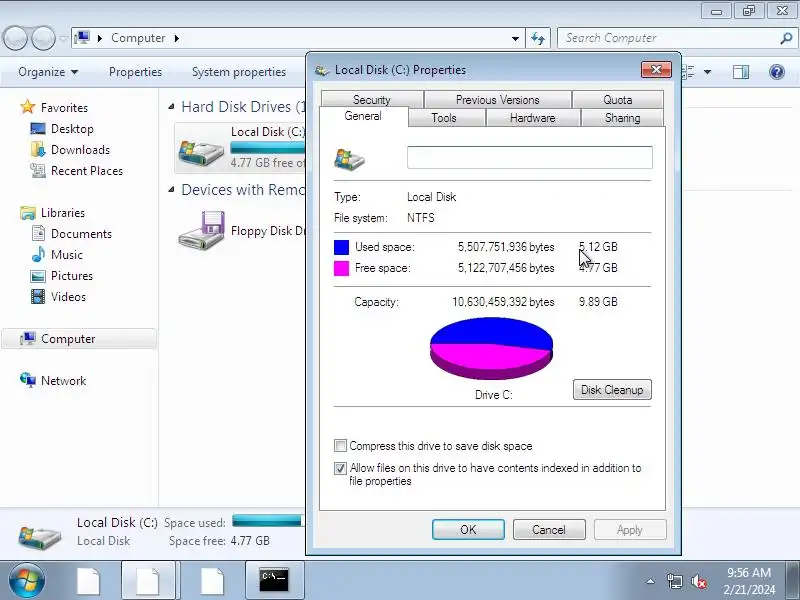Click the Videos film icon
Viewport: 800px width, 600px height.
38,296
